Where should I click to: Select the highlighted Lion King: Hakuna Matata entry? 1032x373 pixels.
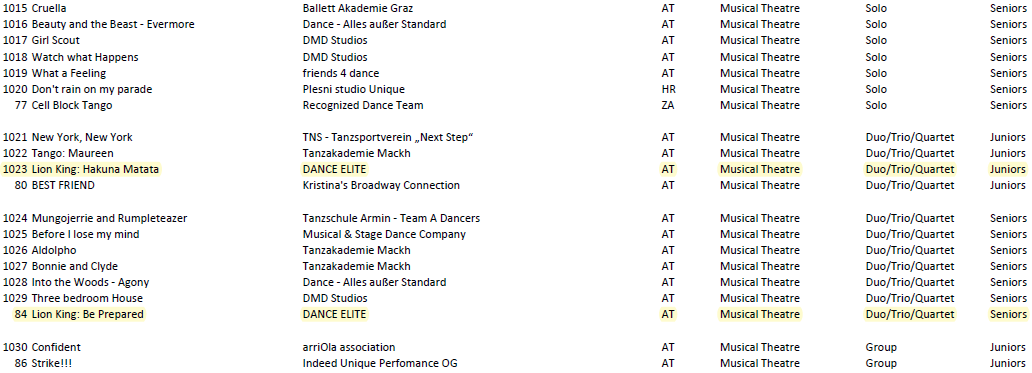pos(95,169)
